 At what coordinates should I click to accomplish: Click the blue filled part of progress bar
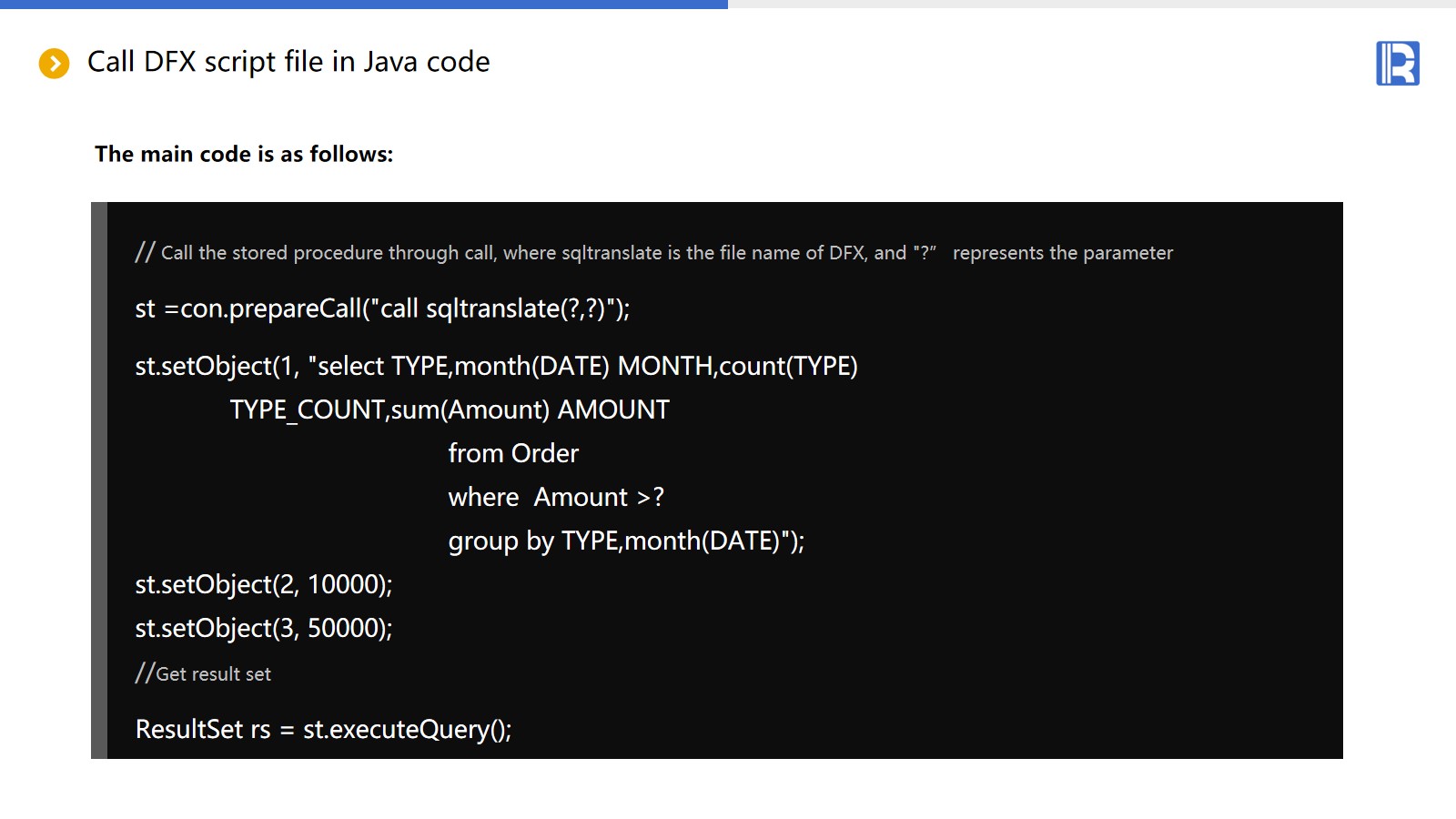(364, 4)
